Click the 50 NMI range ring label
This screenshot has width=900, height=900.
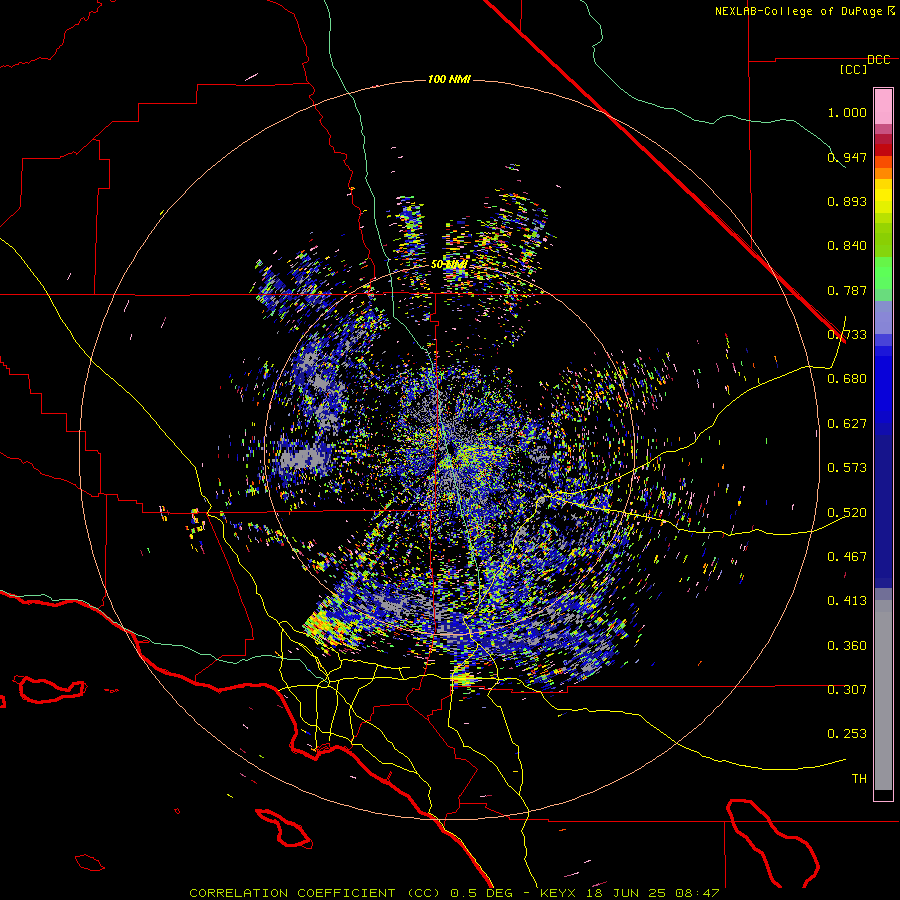(449, 265)
